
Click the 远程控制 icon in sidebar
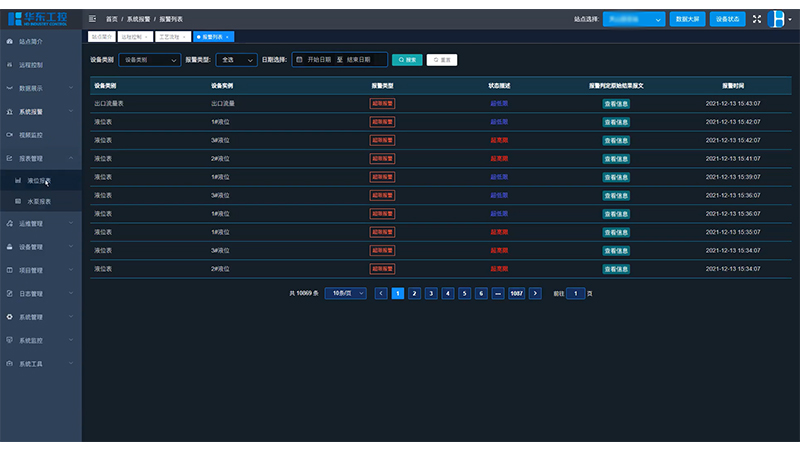coord(10,65)
